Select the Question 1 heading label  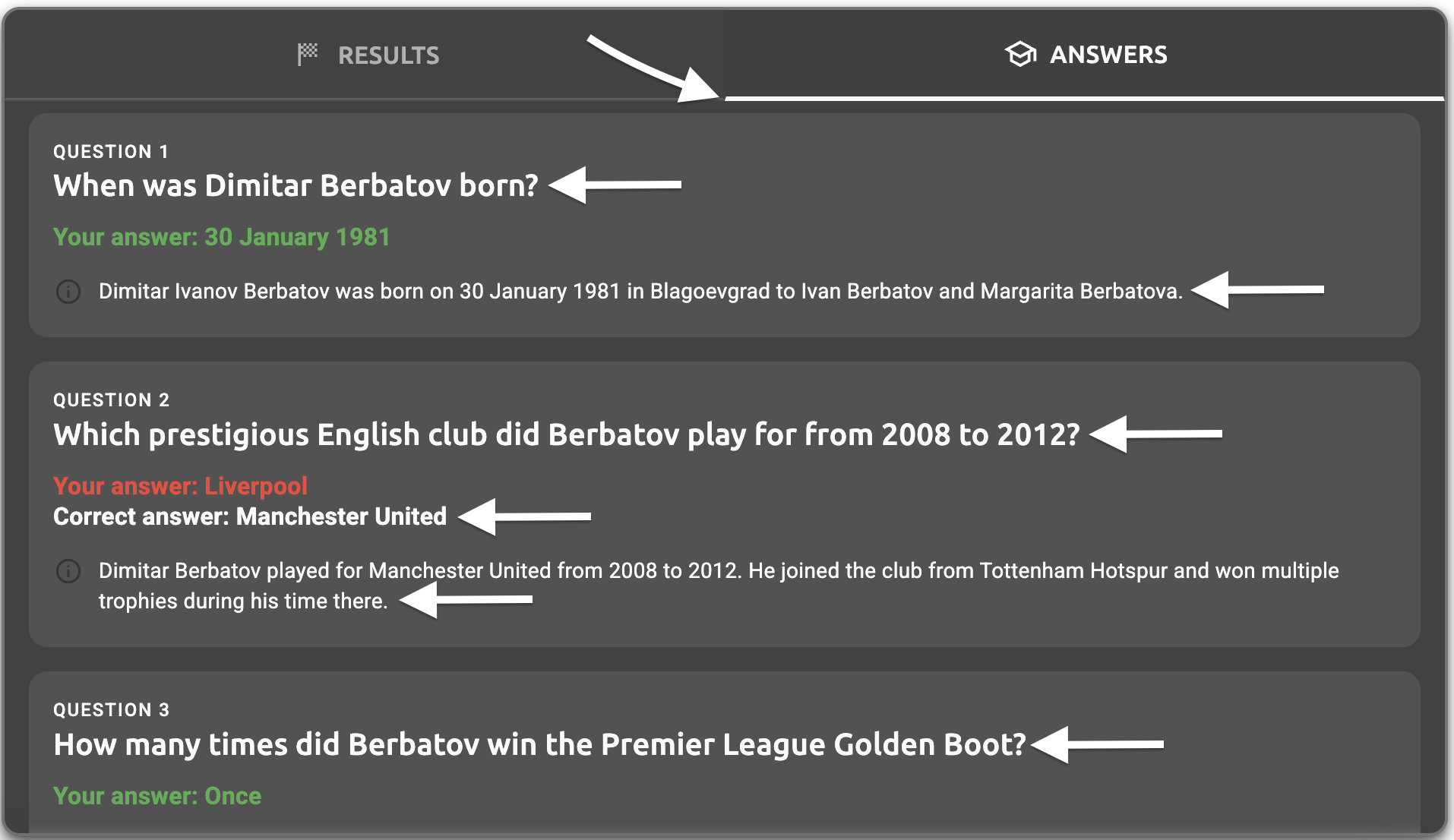coord(111,152)
